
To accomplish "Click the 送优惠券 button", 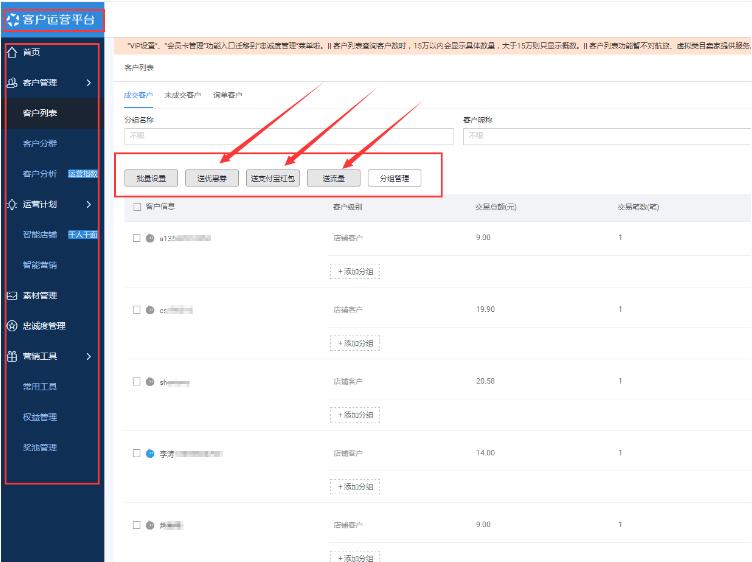I will click(211, 179).
